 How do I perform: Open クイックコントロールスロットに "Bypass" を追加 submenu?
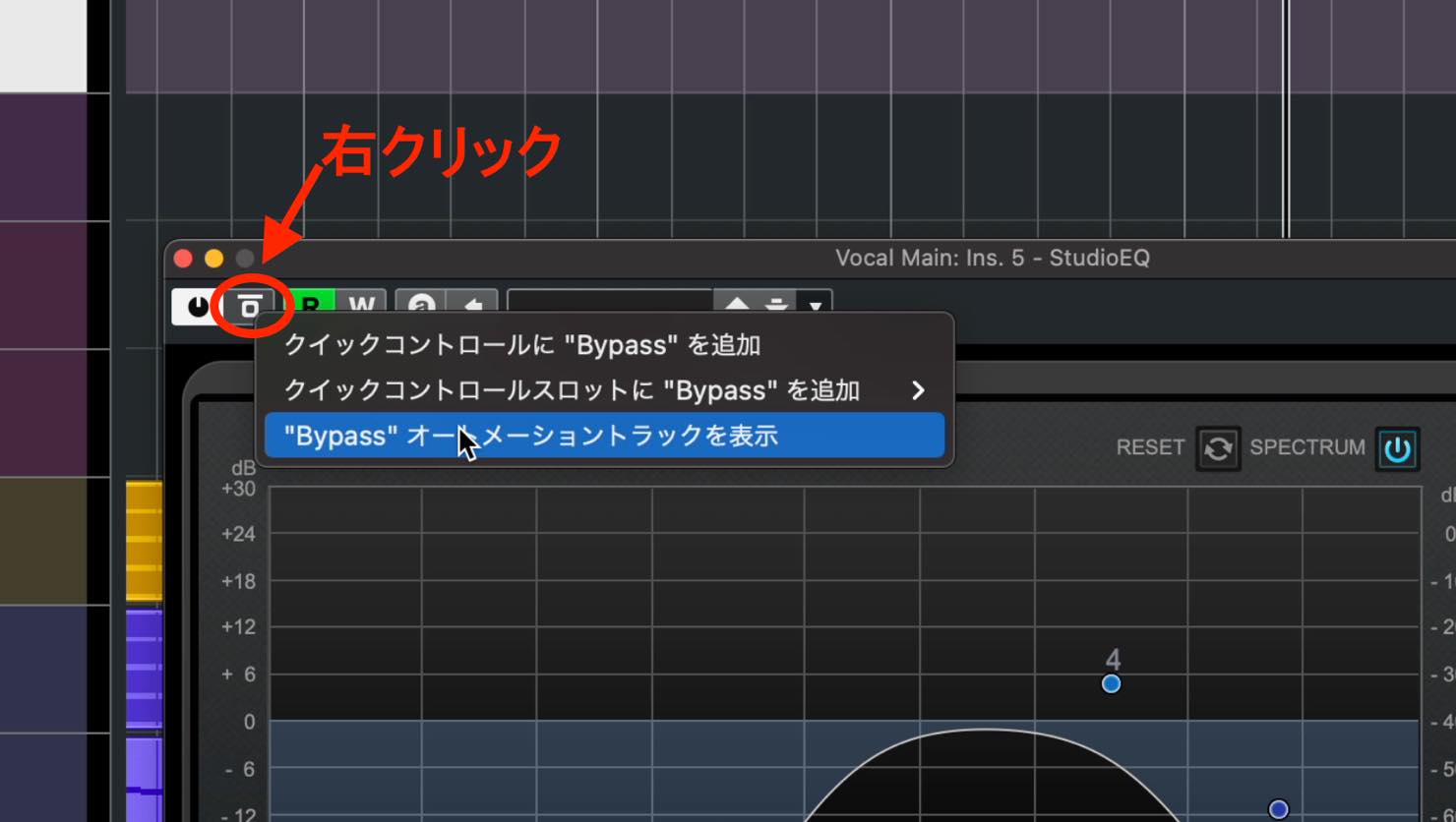(604, 390)
